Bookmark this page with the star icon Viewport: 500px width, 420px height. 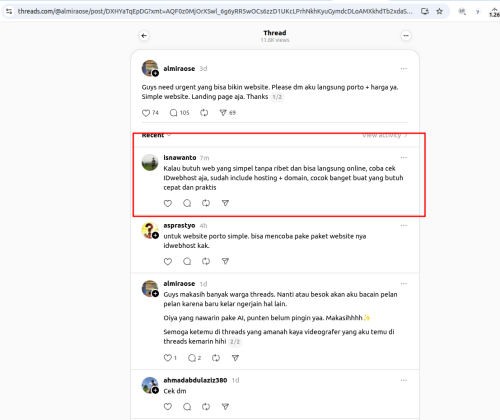coord(440,11)
